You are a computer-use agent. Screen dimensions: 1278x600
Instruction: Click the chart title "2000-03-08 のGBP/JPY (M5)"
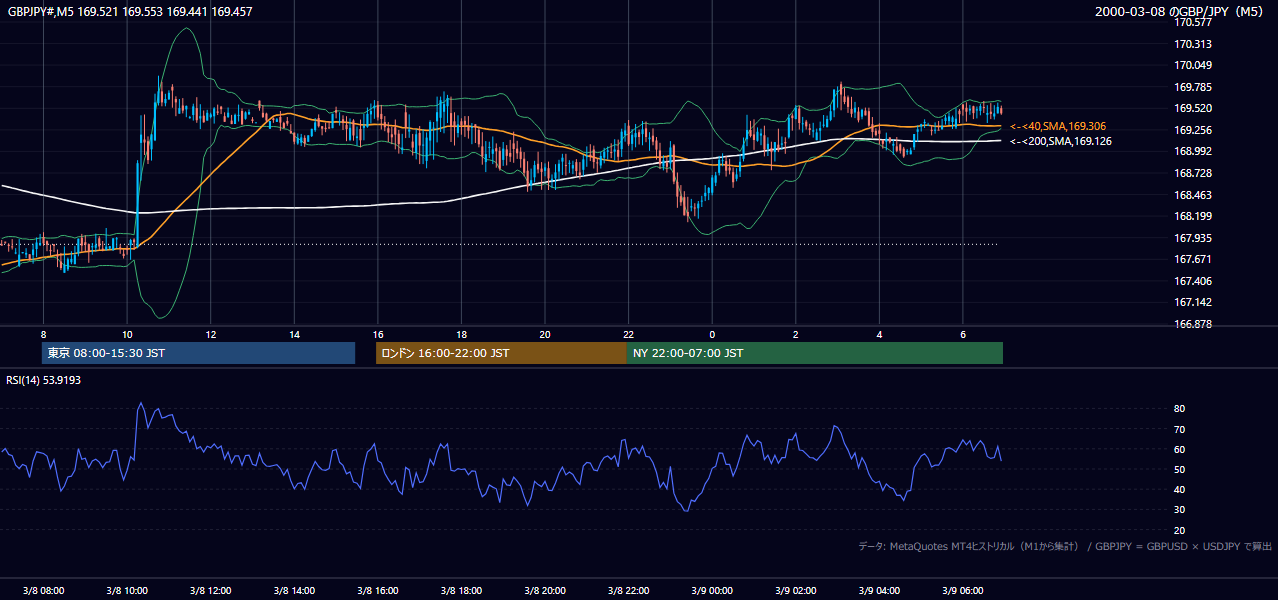click(x=1179, y=12)
